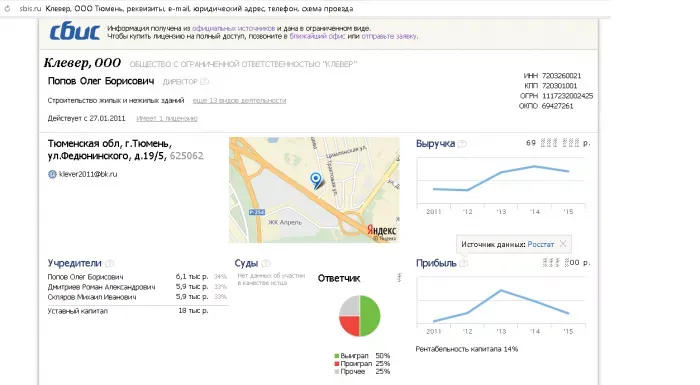The width and height of the screenshot is (700, 385).
Task: Click the help icon beside Учредители
Action: (x=109, y=264)
